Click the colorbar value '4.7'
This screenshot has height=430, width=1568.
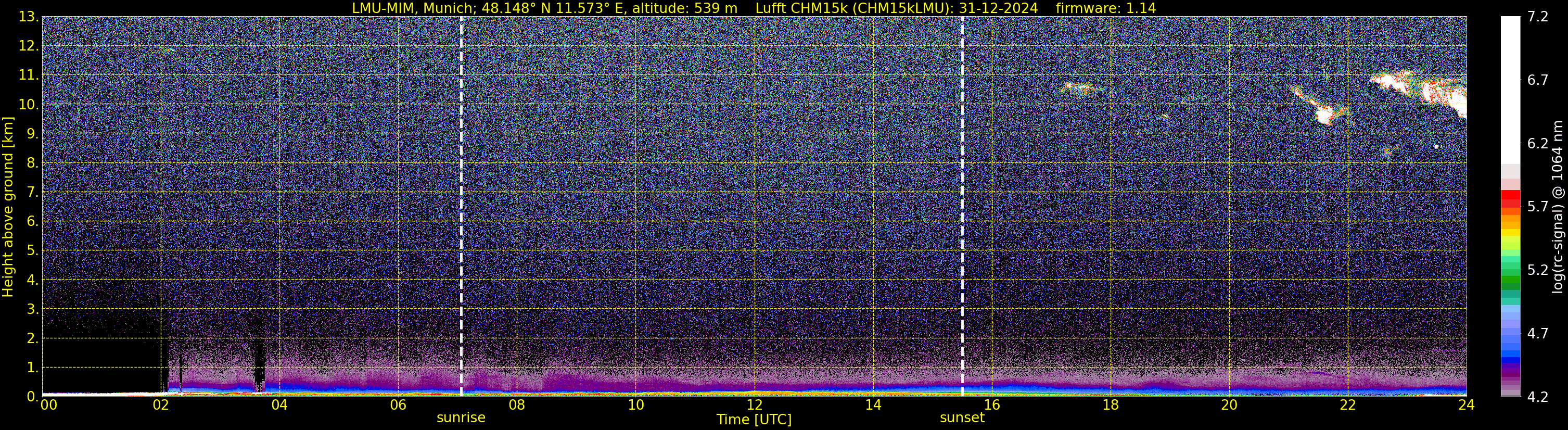click(1538, 333)
